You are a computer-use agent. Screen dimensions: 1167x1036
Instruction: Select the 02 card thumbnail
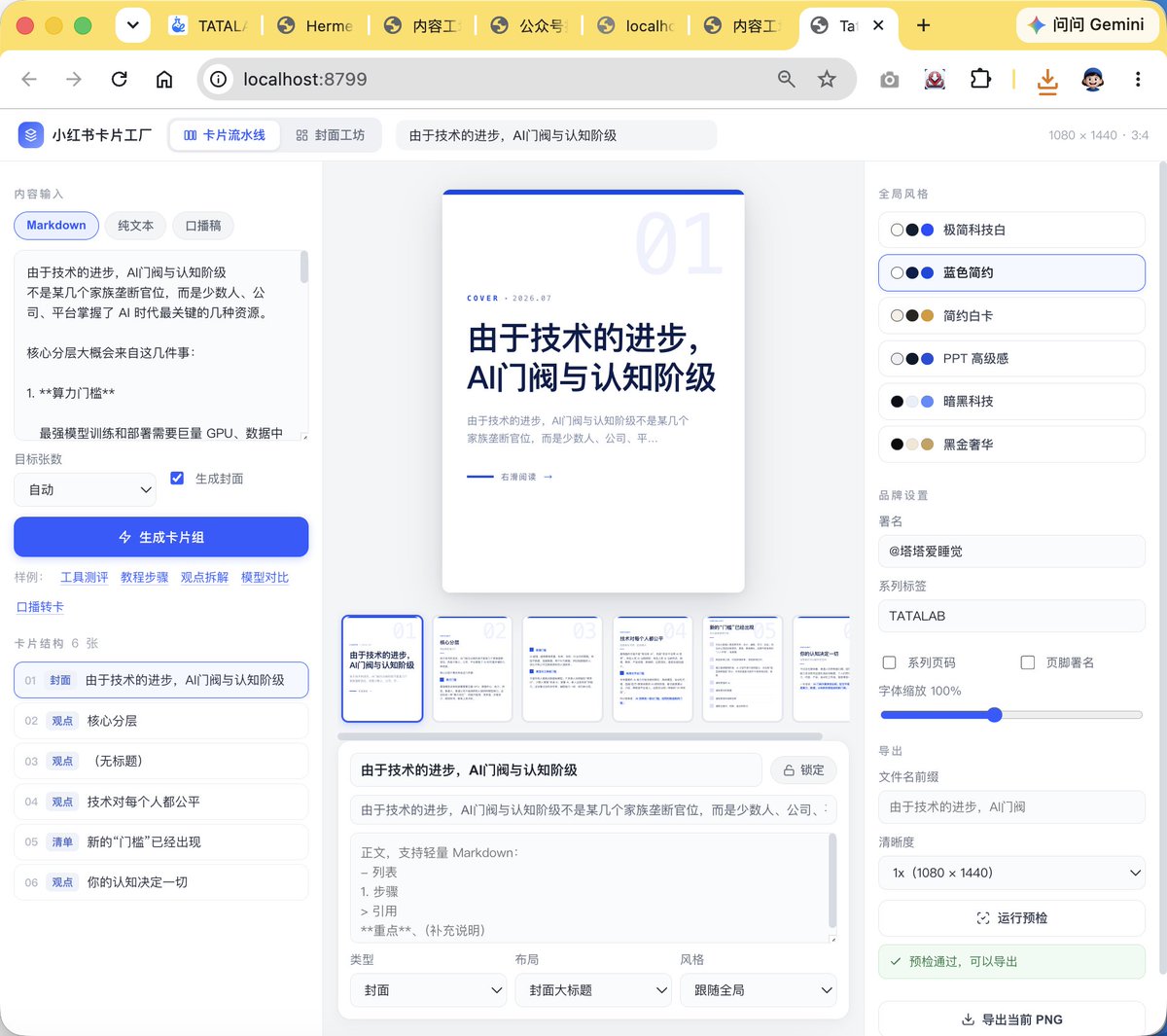(x=473, y=669)
